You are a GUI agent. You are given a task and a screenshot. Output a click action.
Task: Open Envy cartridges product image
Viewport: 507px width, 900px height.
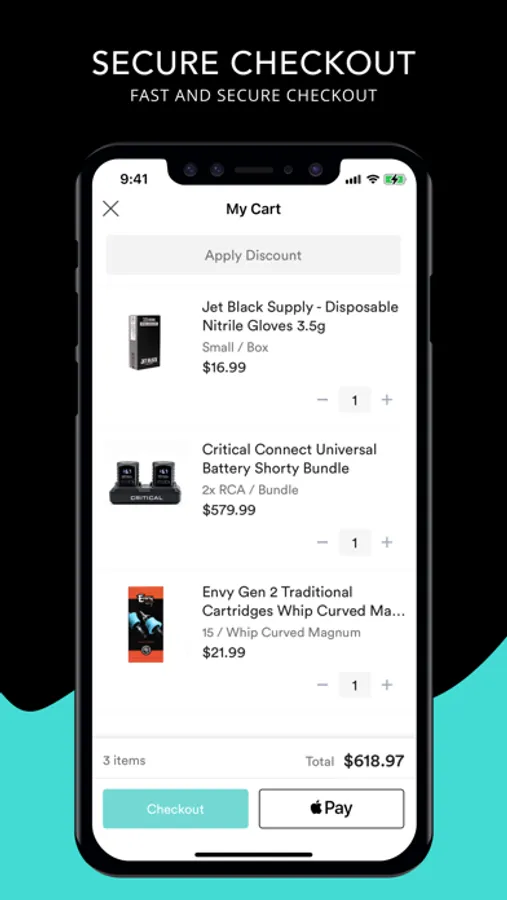(145, 624)
